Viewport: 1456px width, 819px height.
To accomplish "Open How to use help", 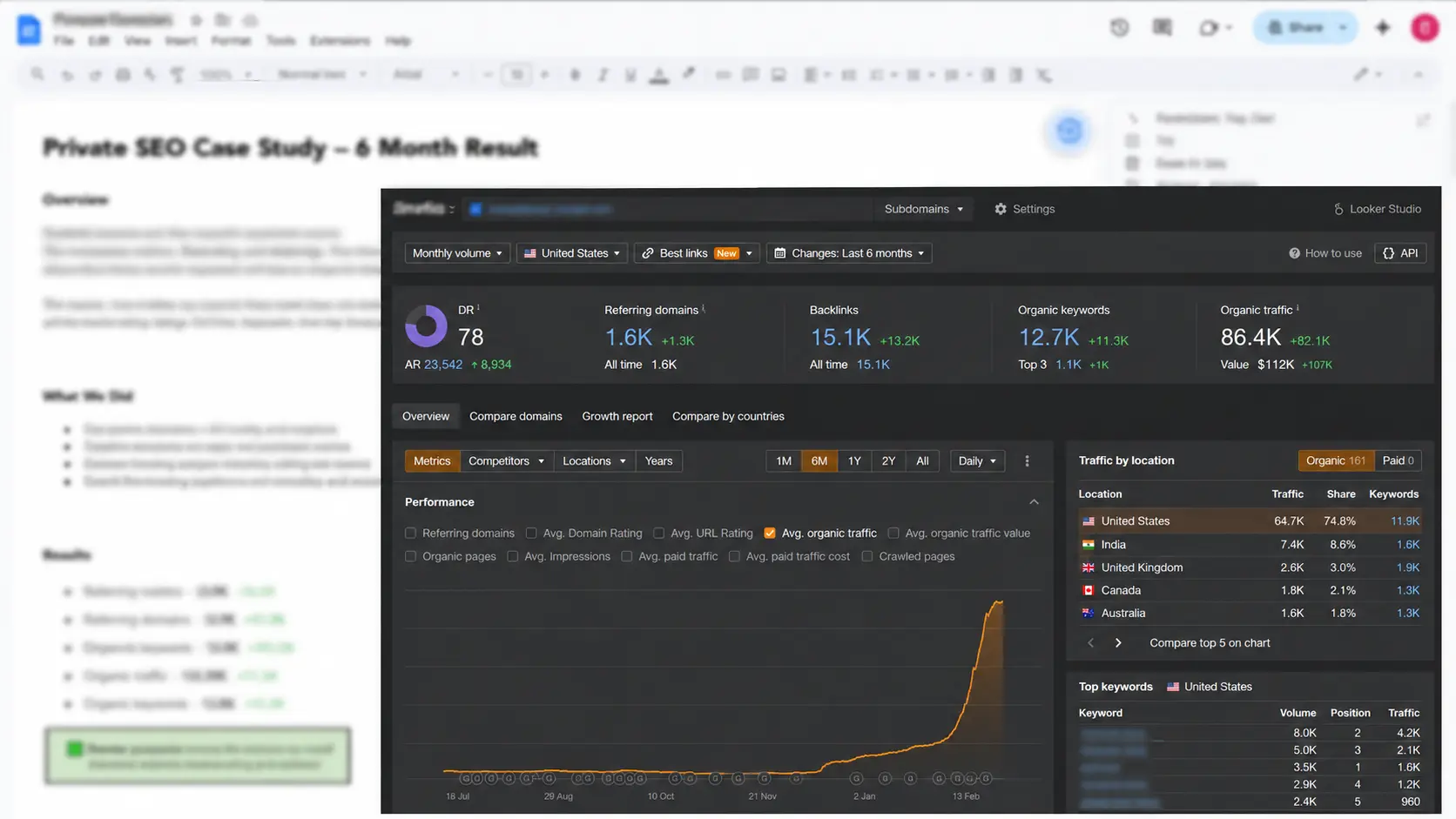I will [x=1325, y=253].
